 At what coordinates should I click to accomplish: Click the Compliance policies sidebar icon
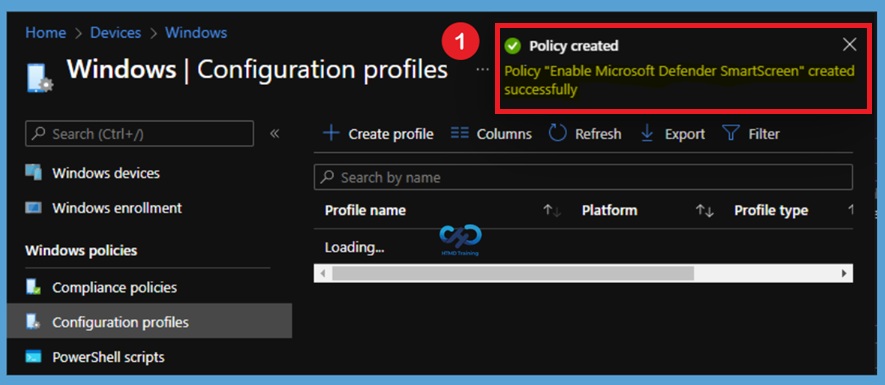point(33,287)
